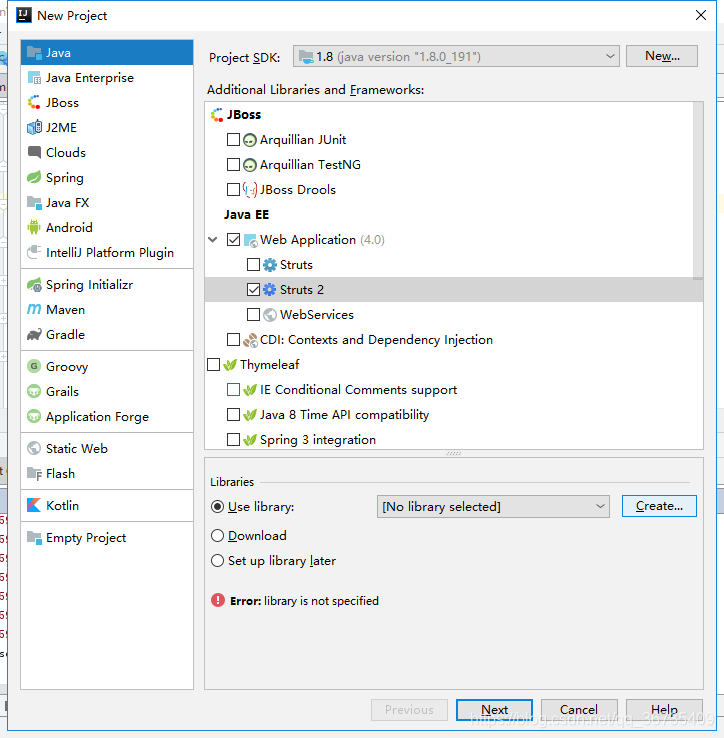
Task: Open the Project SDK dropdown
Action: coord(456,56)
